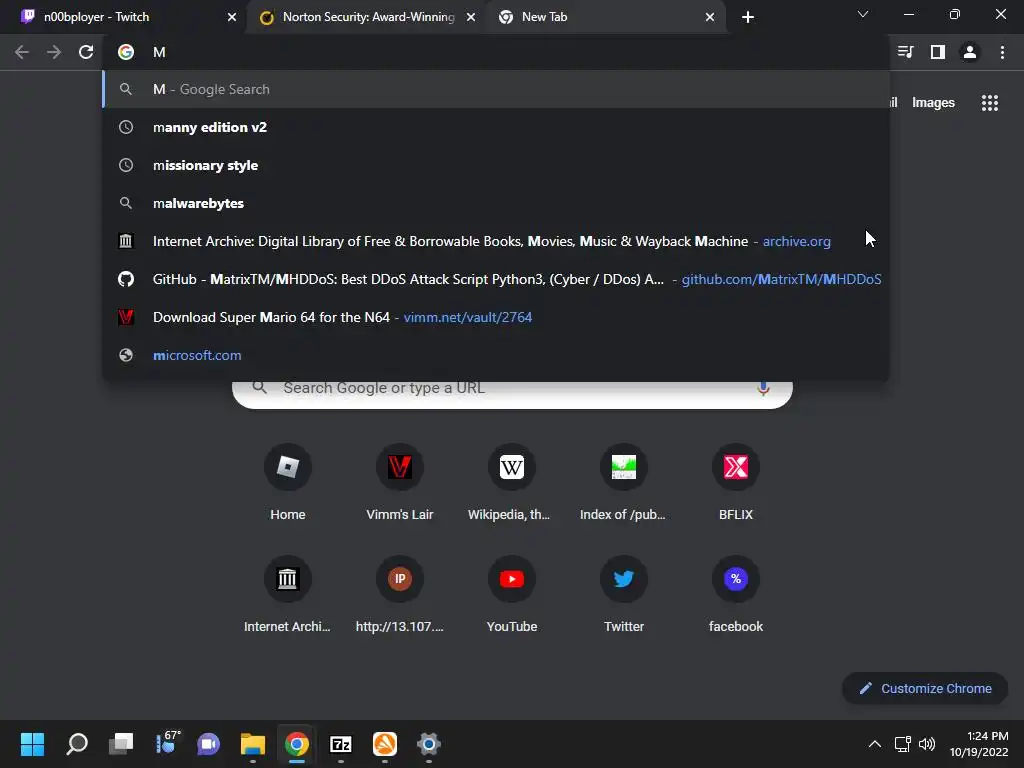Open the media controls icon in toolbar
The height and width of the screenshot is (768, 1024).
(905, 52)
